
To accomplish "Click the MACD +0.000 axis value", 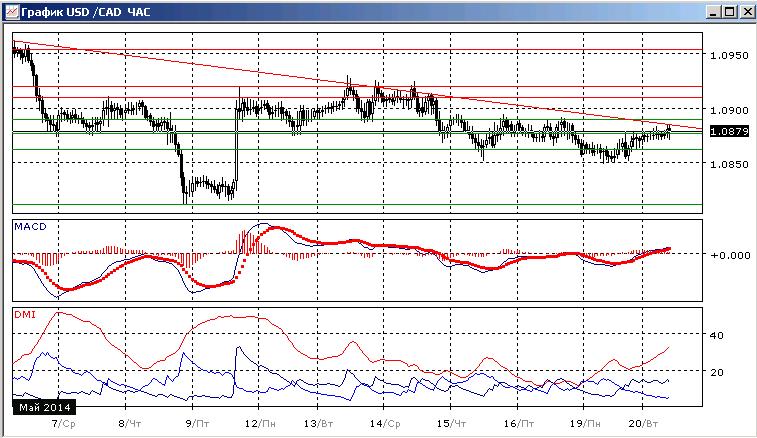I will (x=730, y=255).
